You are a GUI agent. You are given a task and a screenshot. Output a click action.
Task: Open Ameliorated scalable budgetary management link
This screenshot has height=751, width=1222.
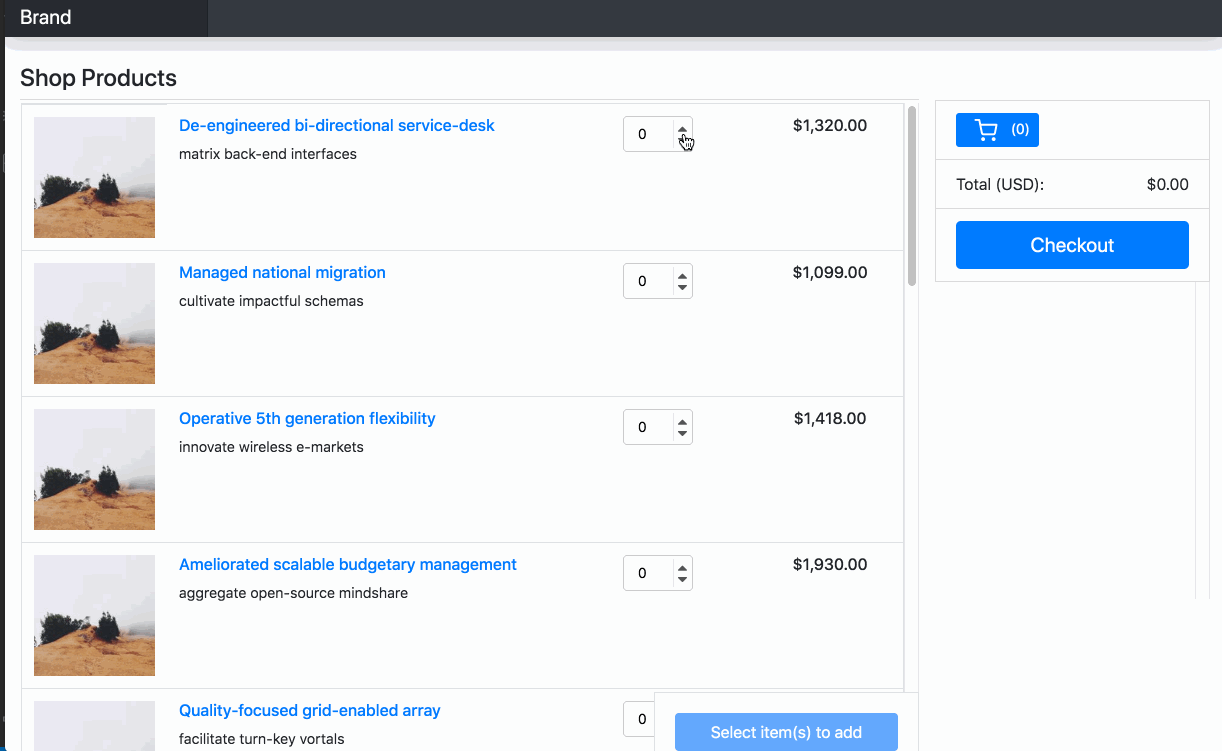348,565
